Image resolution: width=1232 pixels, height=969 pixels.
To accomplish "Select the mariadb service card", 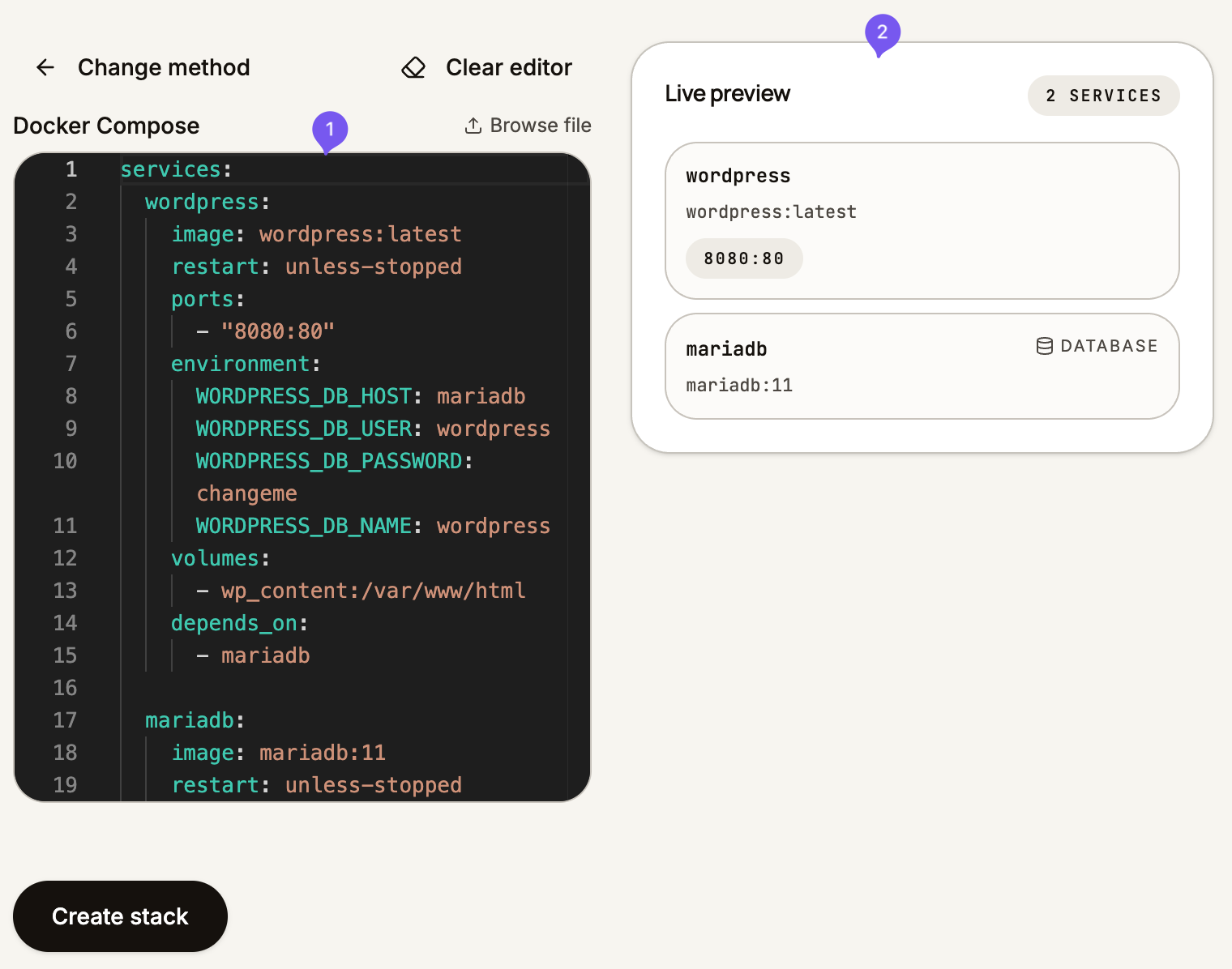I will coord(922,366).
